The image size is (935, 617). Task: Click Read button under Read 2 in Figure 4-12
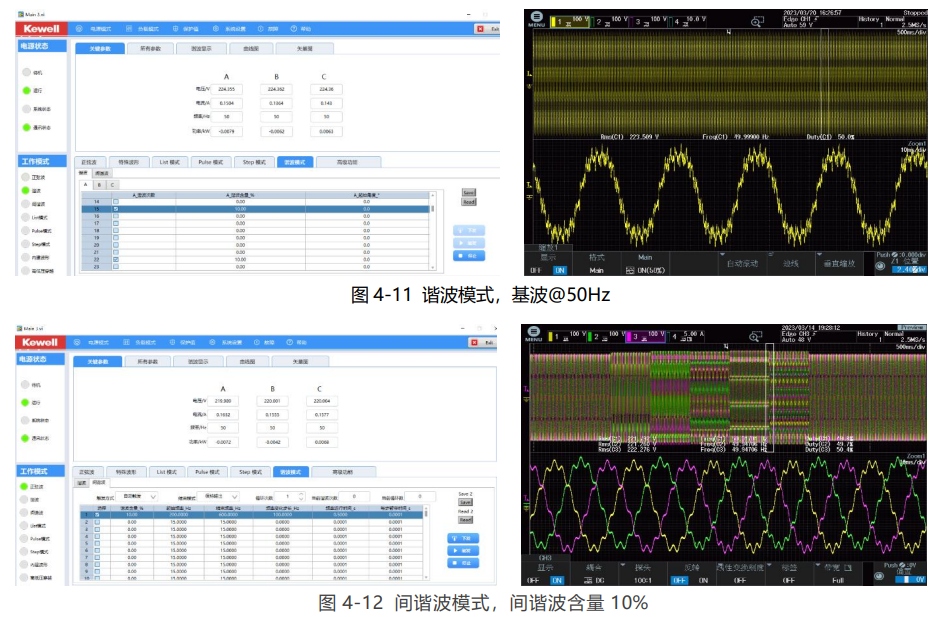[x=465, y=520]
